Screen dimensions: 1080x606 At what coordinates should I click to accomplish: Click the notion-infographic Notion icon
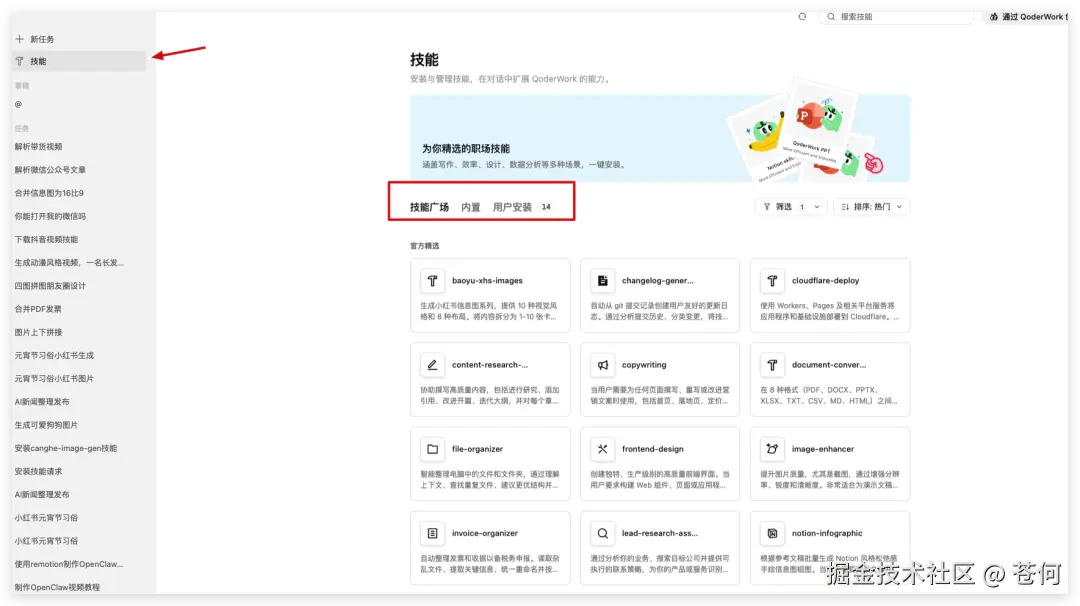coord(772,532)
